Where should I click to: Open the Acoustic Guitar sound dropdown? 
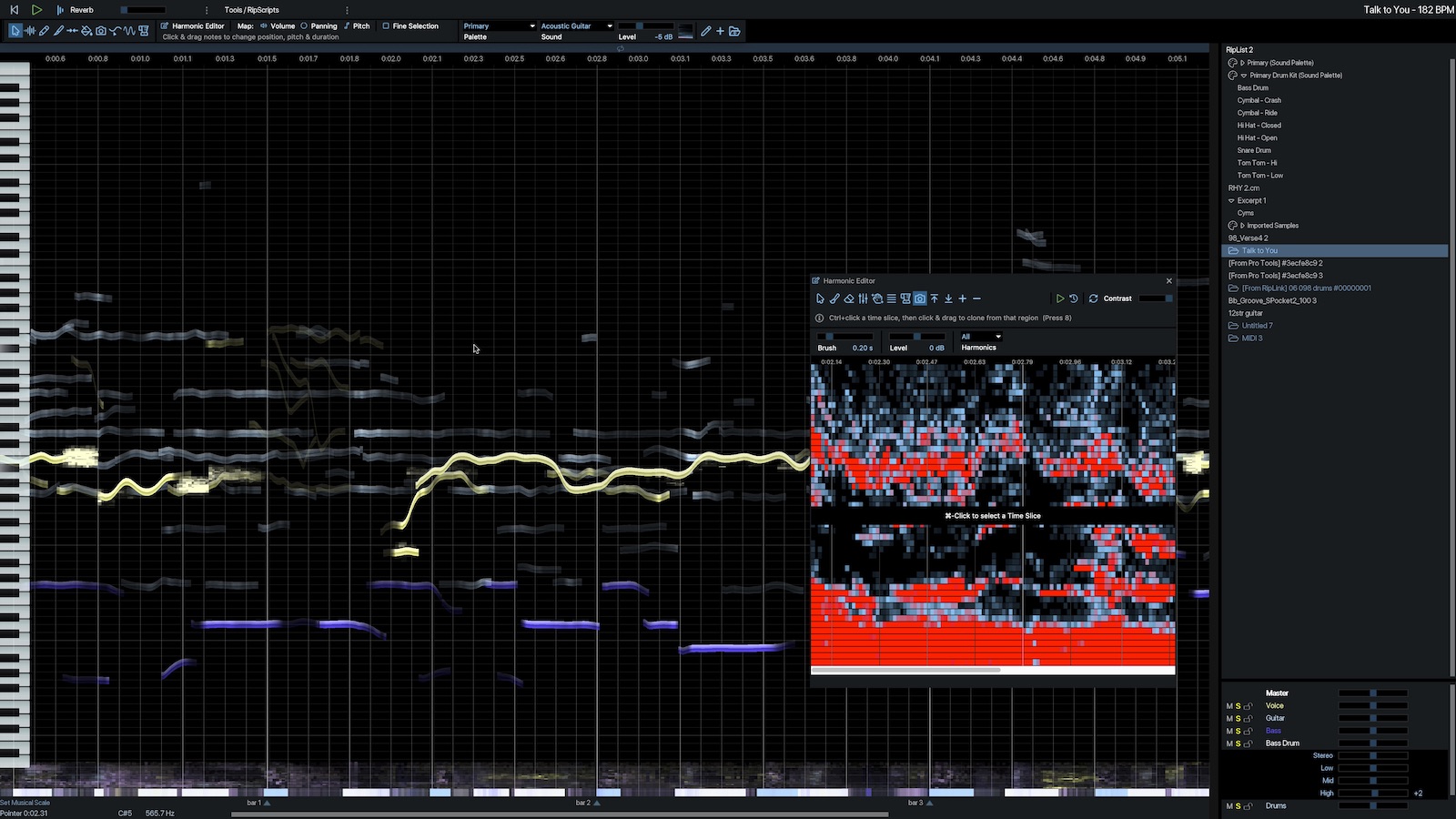(x=575, y=25)
